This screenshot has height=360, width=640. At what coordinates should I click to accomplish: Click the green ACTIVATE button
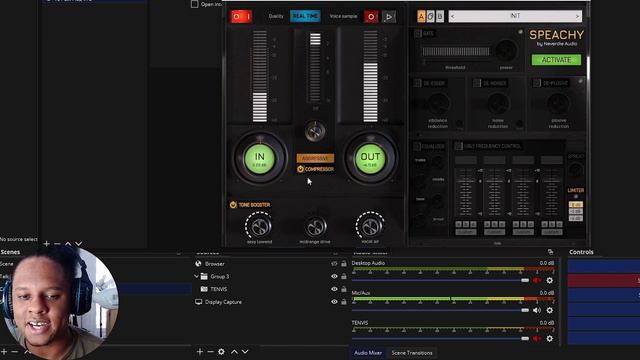click(556, 60)
